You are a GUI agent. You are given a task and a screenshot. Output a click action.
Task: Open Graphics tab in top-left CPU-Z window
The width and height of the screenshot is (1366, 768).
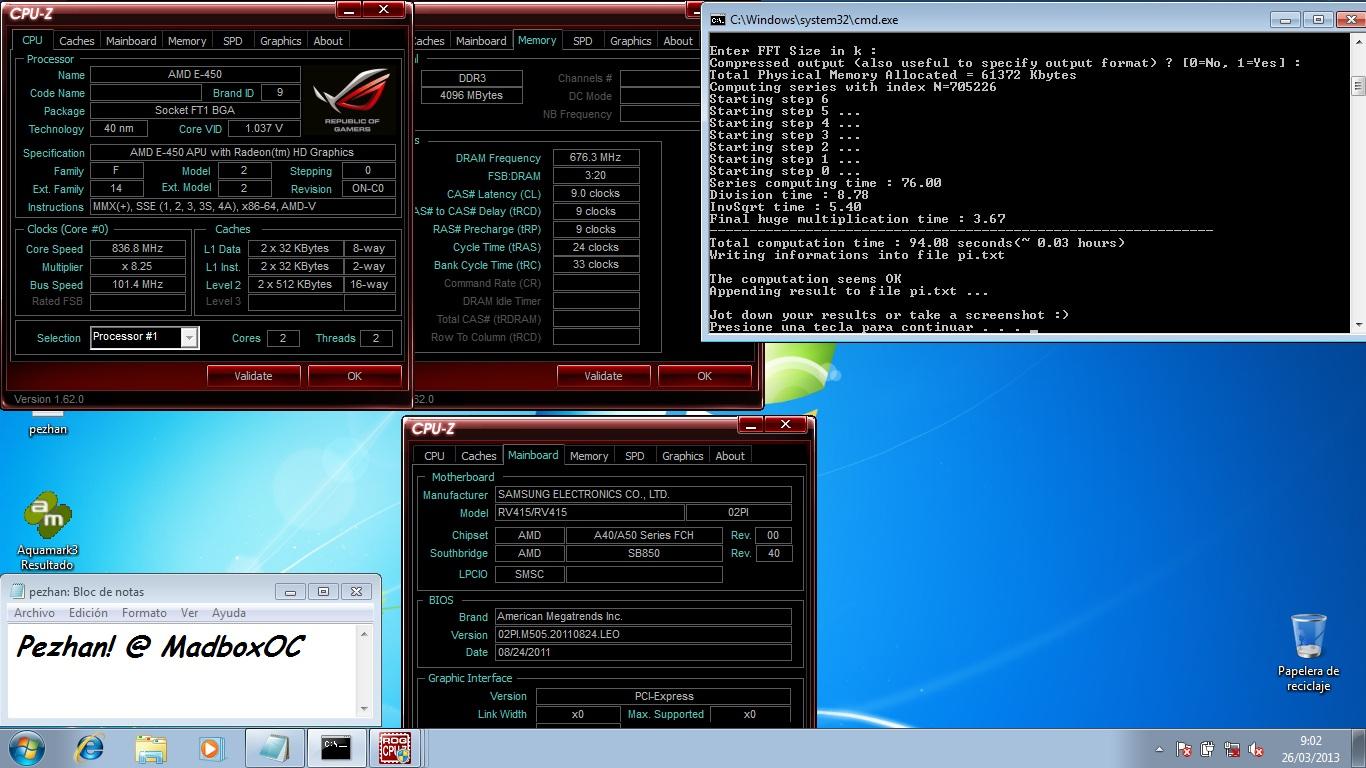(x=280, y=41)
